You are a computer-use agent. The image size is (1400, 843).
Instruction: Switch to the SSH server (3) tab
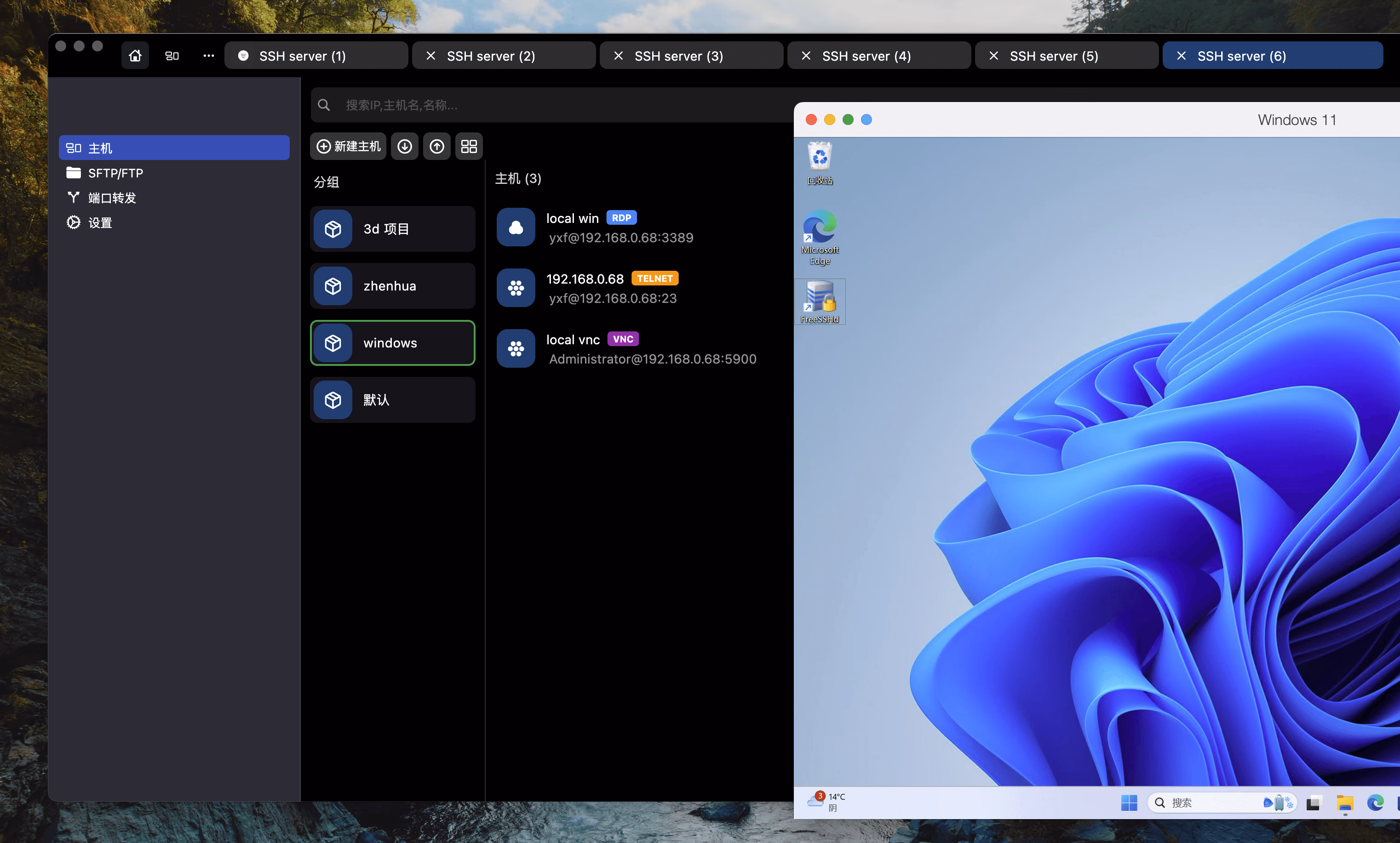[679, 55]
